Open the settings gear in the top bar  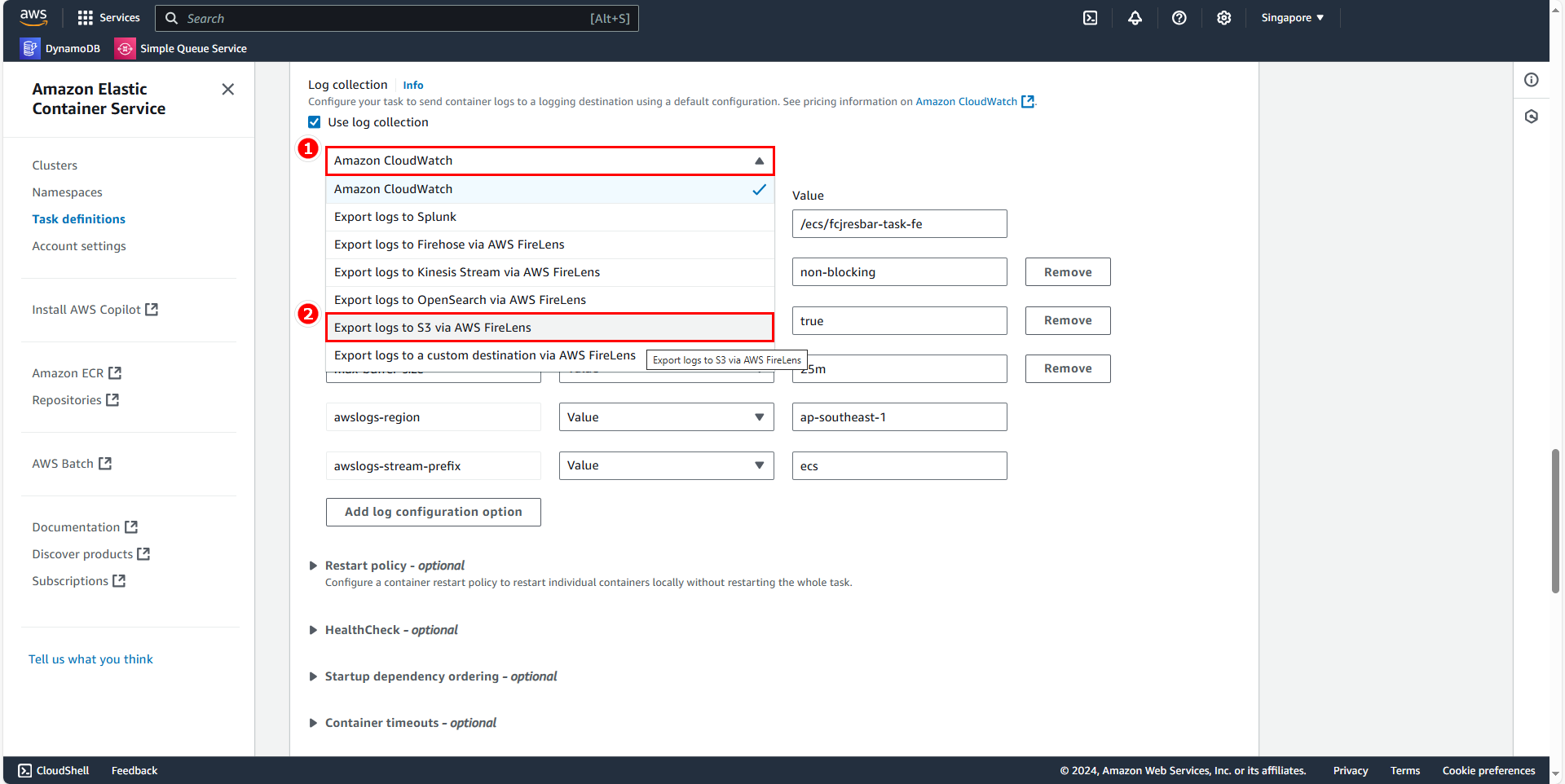[x=1223, y=18]
